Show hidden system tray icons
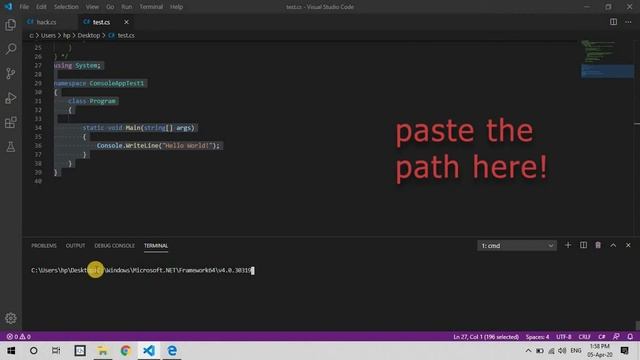The width and height of the screenshot is (640, 360). pyautogui.click(x=528, y=351)
